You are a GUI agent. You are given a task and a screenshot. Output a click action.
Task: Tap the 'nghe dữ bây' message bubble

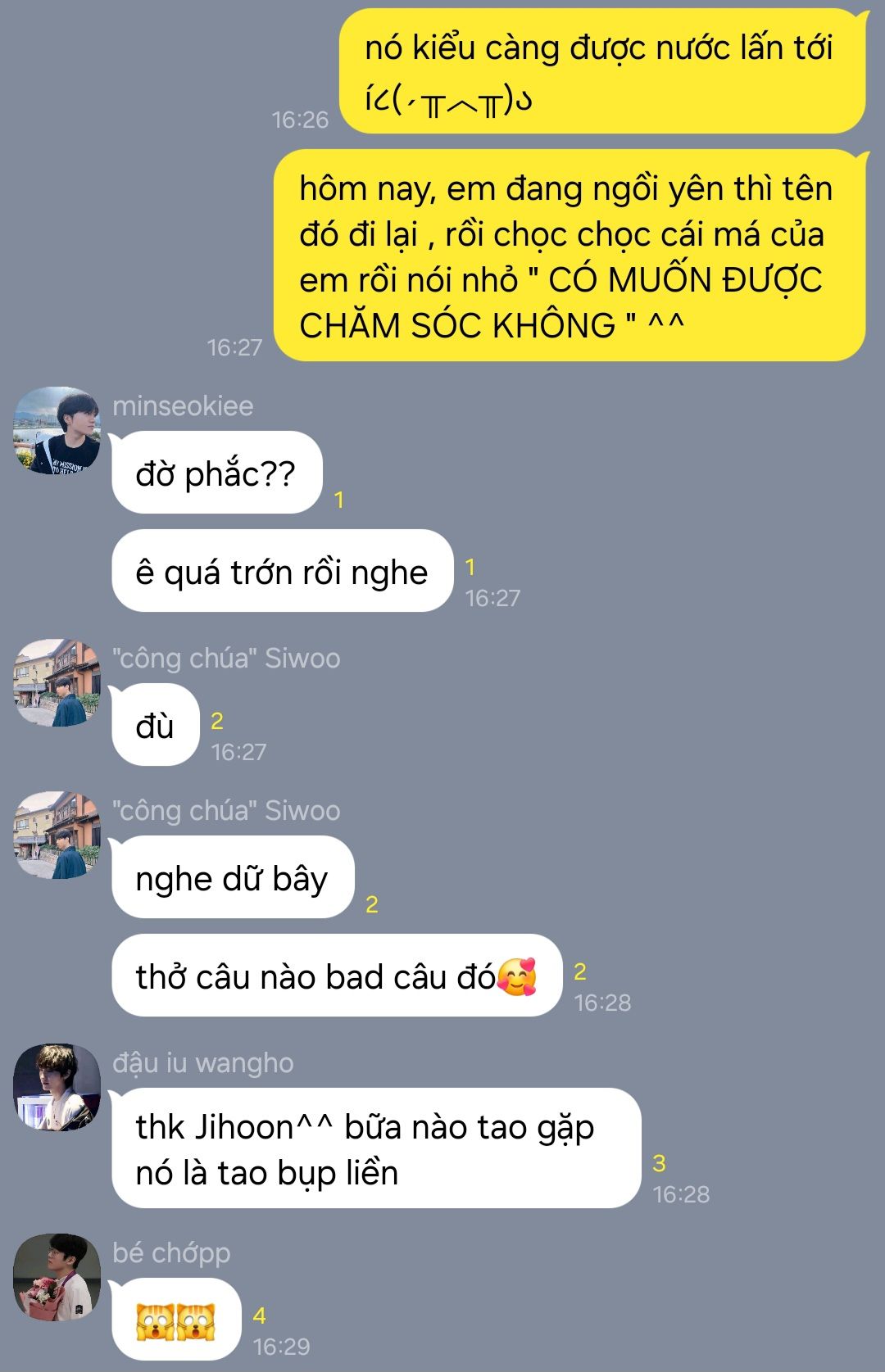(233, 877)
